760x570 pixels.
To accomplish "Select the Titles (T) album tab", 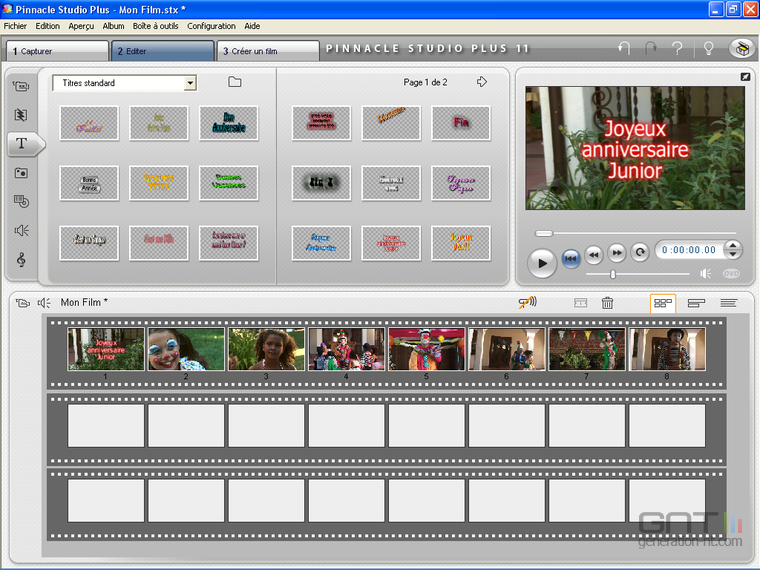I will pos(22,143).
